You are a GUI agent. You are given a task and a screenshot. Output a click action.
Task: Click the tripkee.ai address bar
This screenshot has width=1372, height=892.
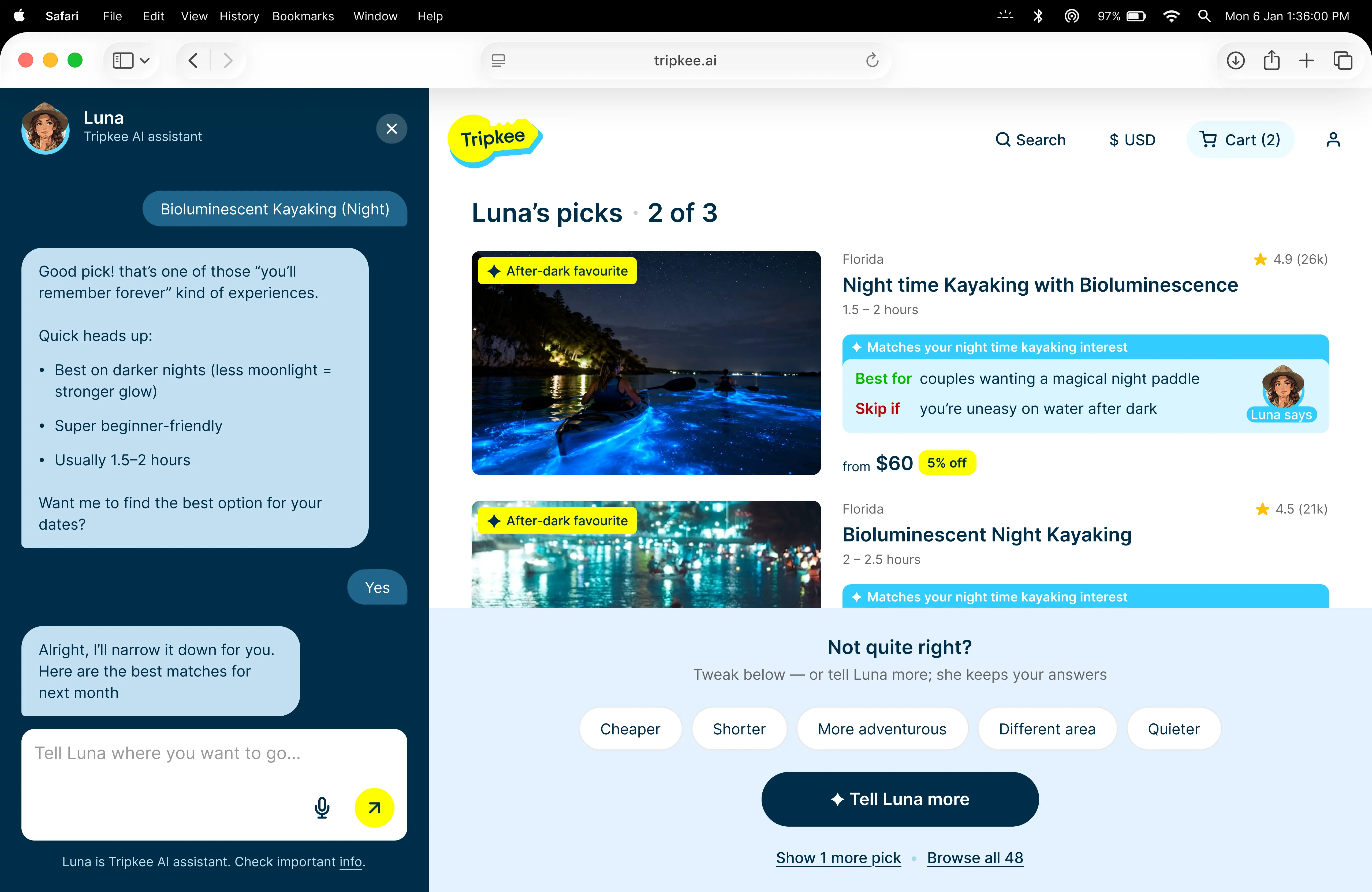[685, 60]
